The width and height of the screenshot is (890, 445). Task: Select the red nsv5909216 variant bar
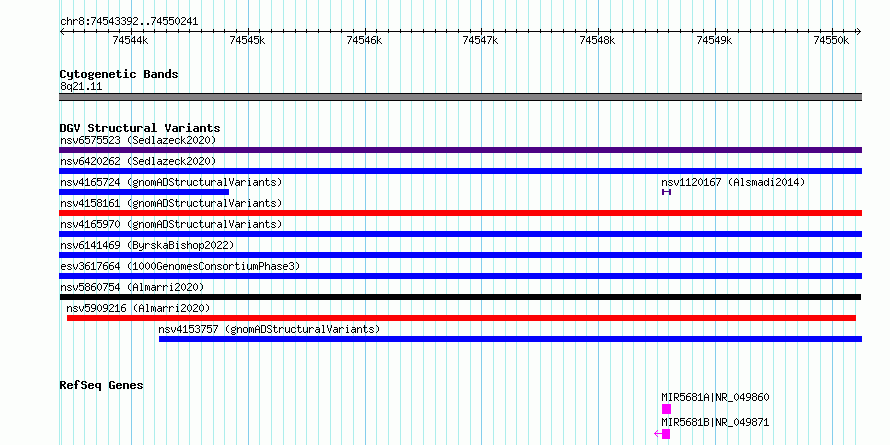(x=461, y=318)
